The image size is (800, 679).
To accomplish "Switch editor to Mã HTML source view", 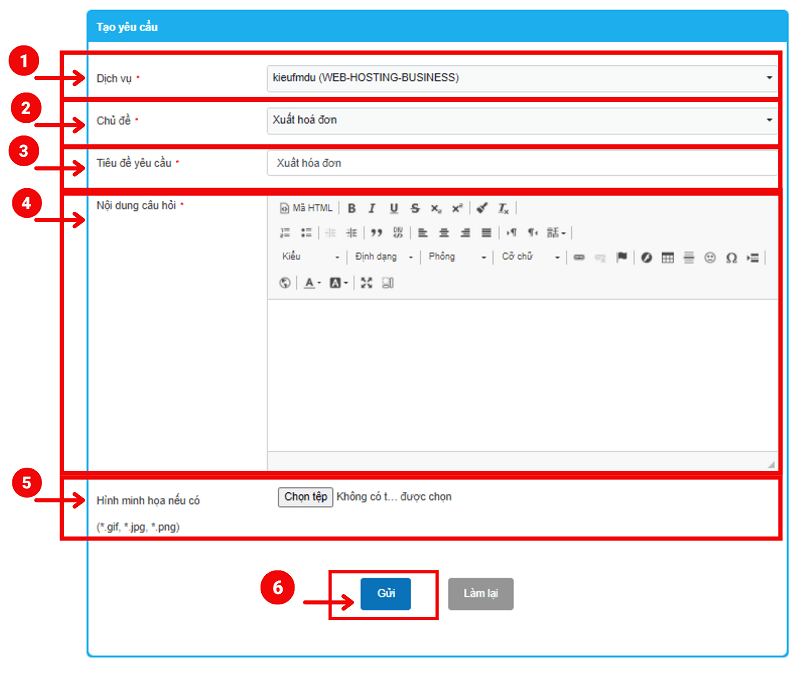I will pos(306,208).
